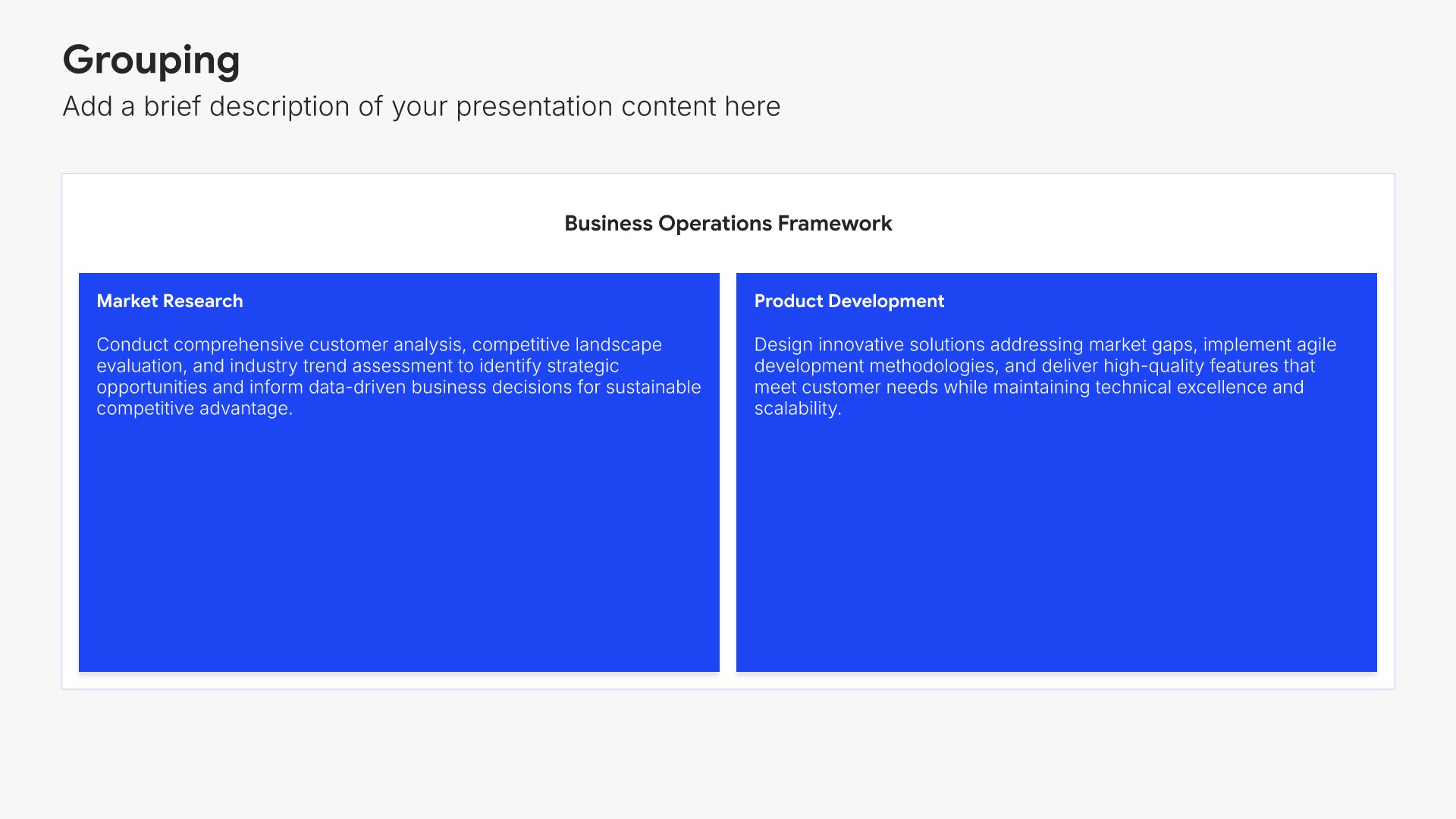Viewport: 1456px width, 819px height.
Task: Click the word "presentation" in the subtitle
Action: point(534,107)
